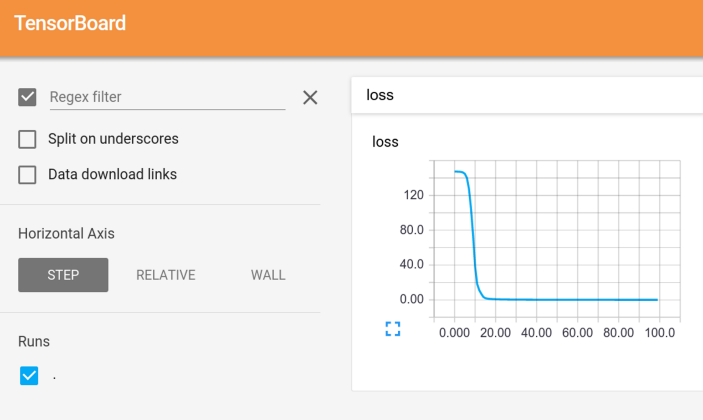
Task: Click the Data download links label
Action: pos(113,174)
